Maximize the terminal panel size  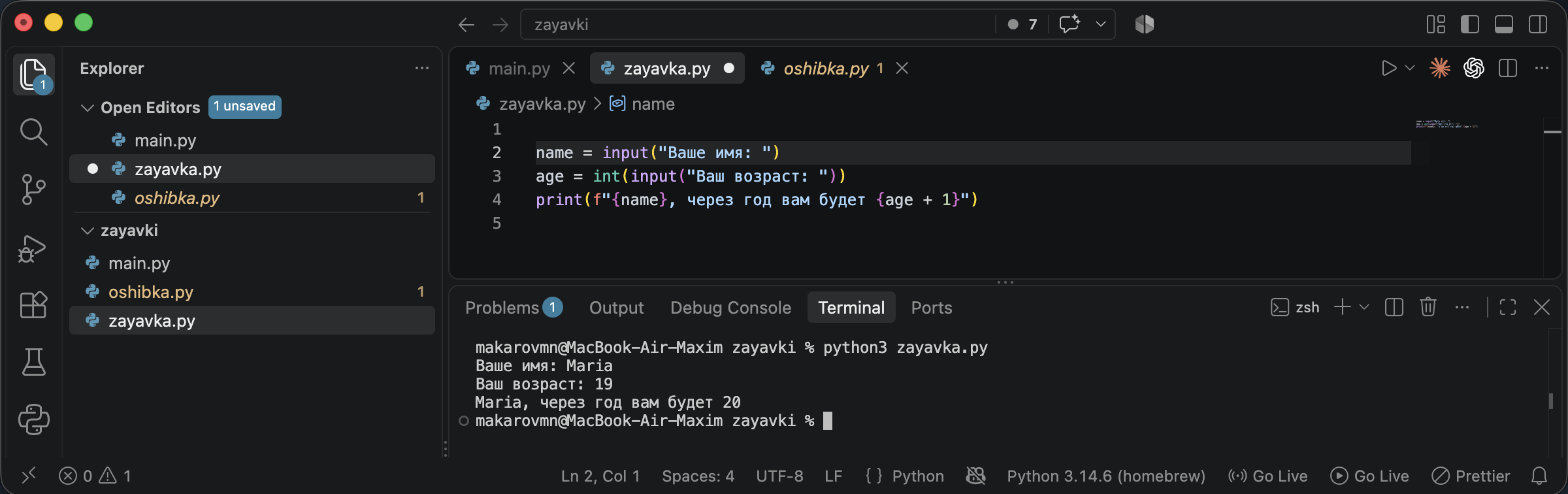1507,307
